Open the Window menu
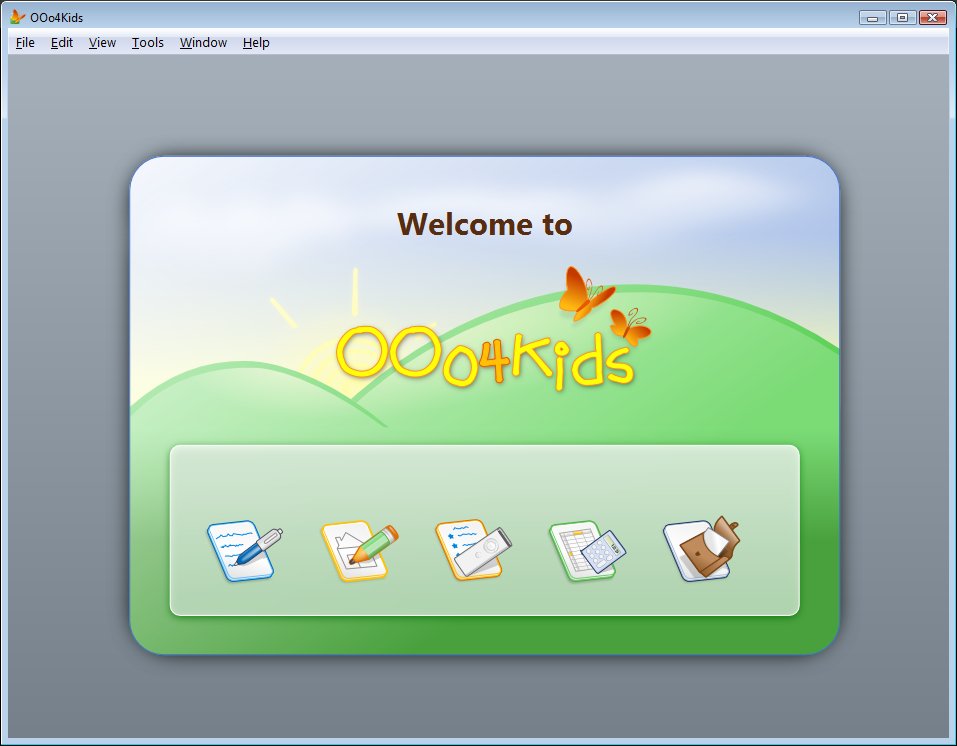The width and height of the screenshot is (957, 746). [x=203, y=43]
